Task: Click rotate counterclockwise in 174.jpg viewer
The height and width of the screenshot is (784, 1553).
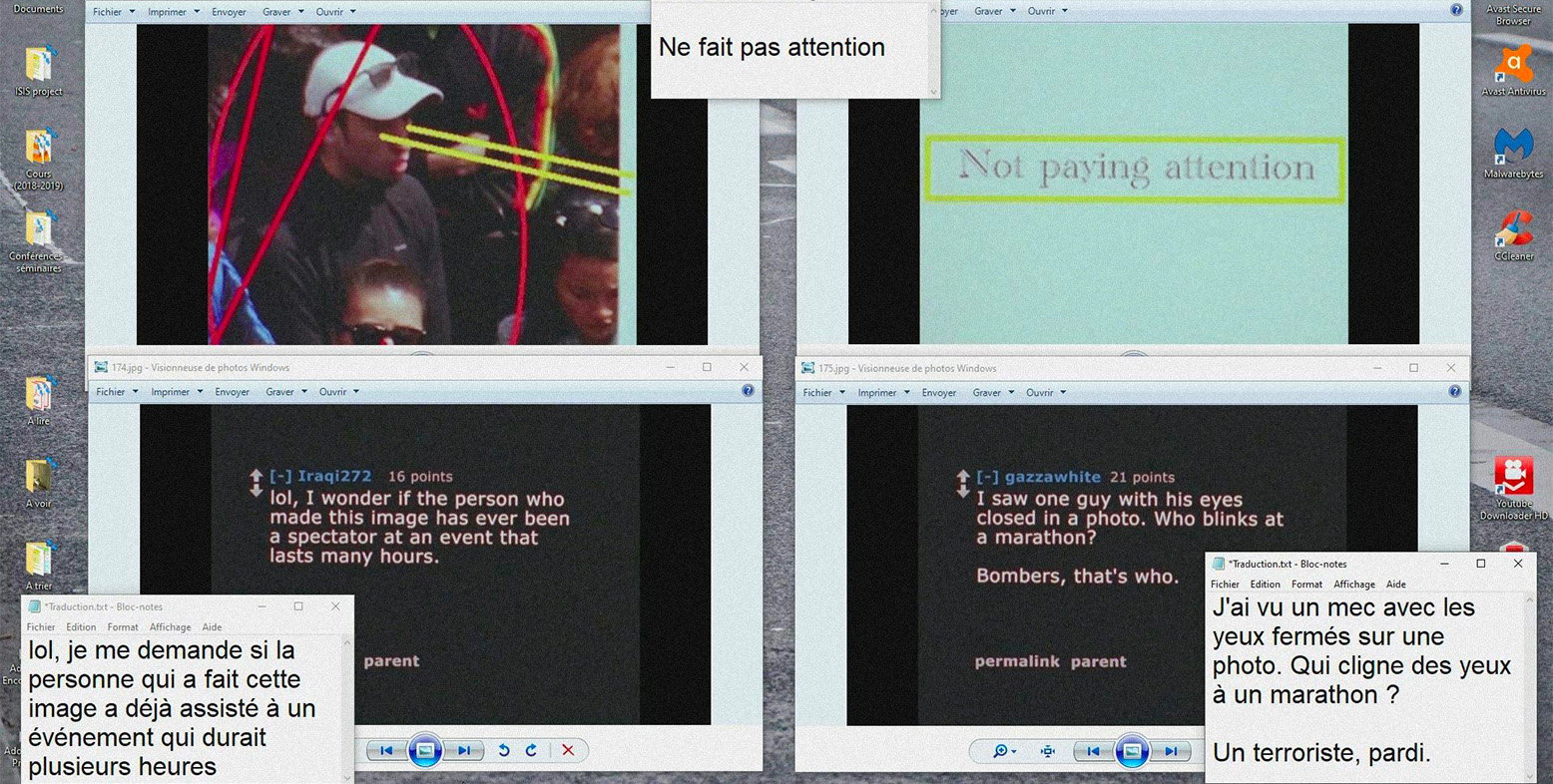Action: pos(504,750)
